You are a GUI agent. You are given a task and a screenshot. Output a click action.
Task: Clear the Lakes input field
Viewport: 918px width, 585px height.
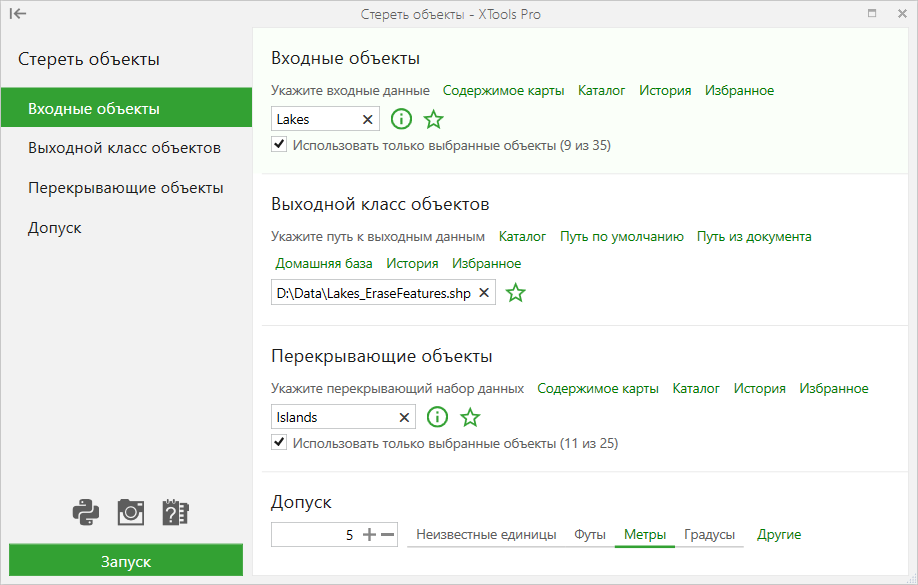point(368,119)
